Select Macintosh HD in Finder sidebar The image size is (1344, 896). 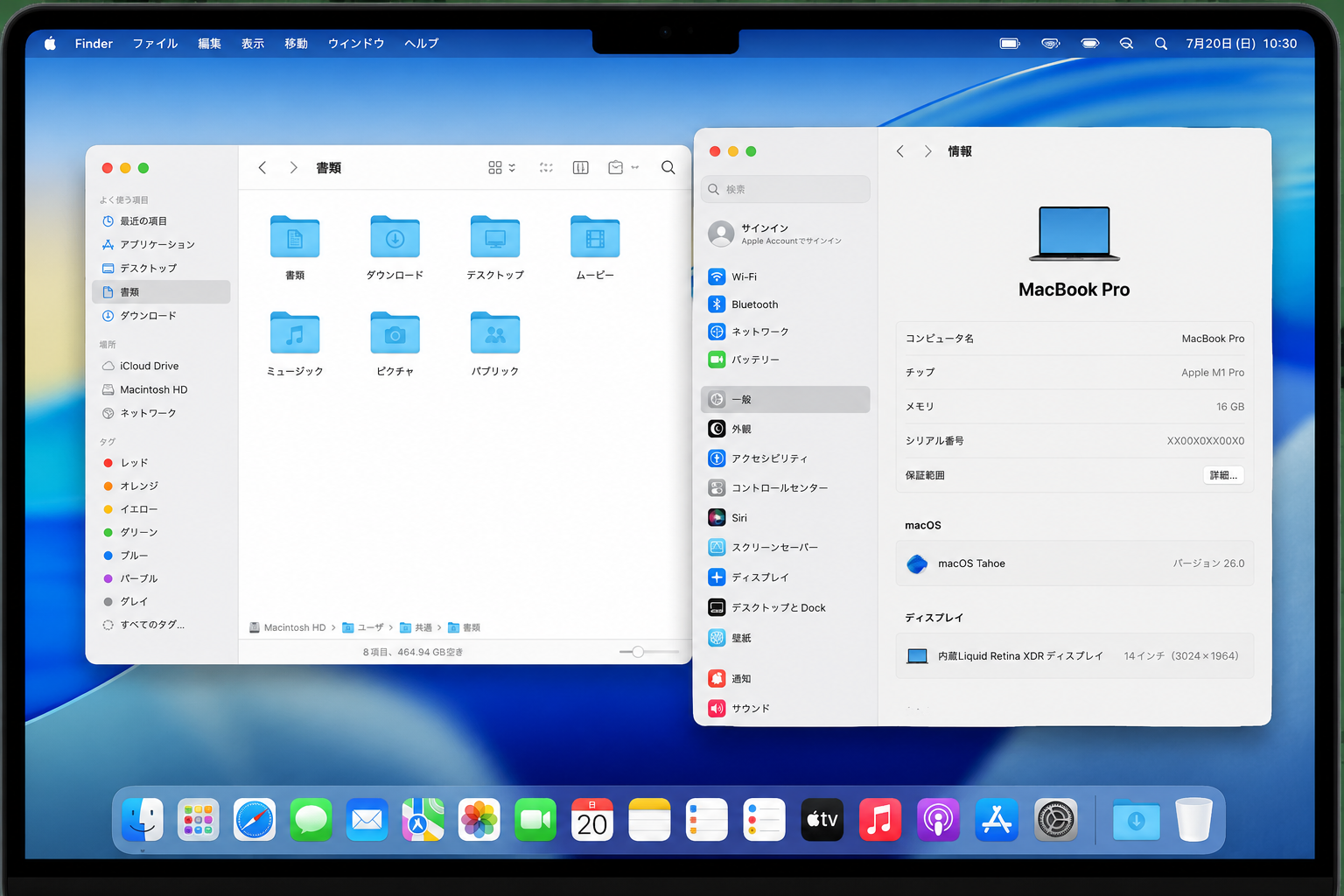click(x=161, y=389)
